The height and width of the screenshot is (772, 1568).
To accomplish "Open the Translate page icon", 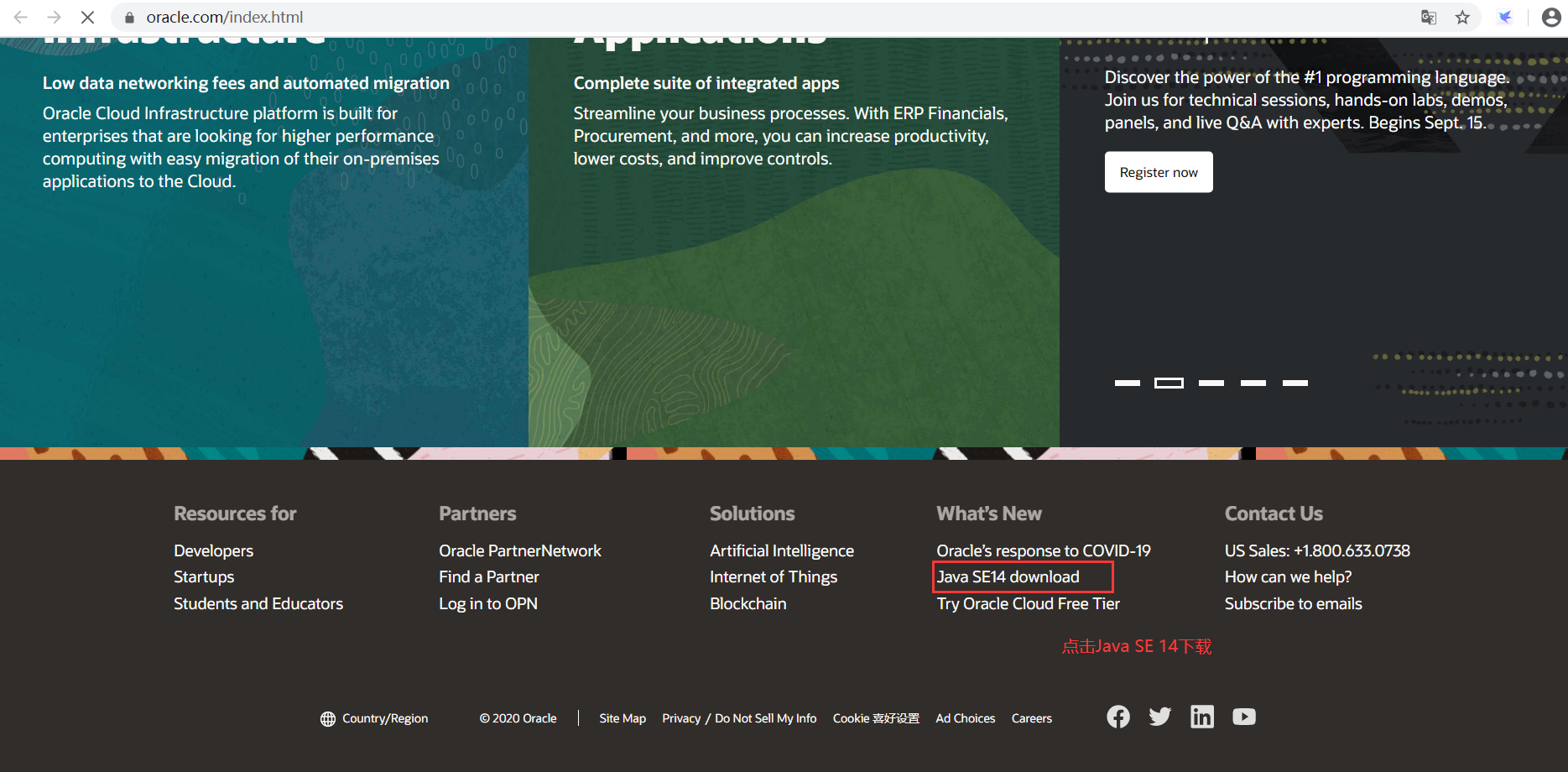I will (x=1429, y=17).
